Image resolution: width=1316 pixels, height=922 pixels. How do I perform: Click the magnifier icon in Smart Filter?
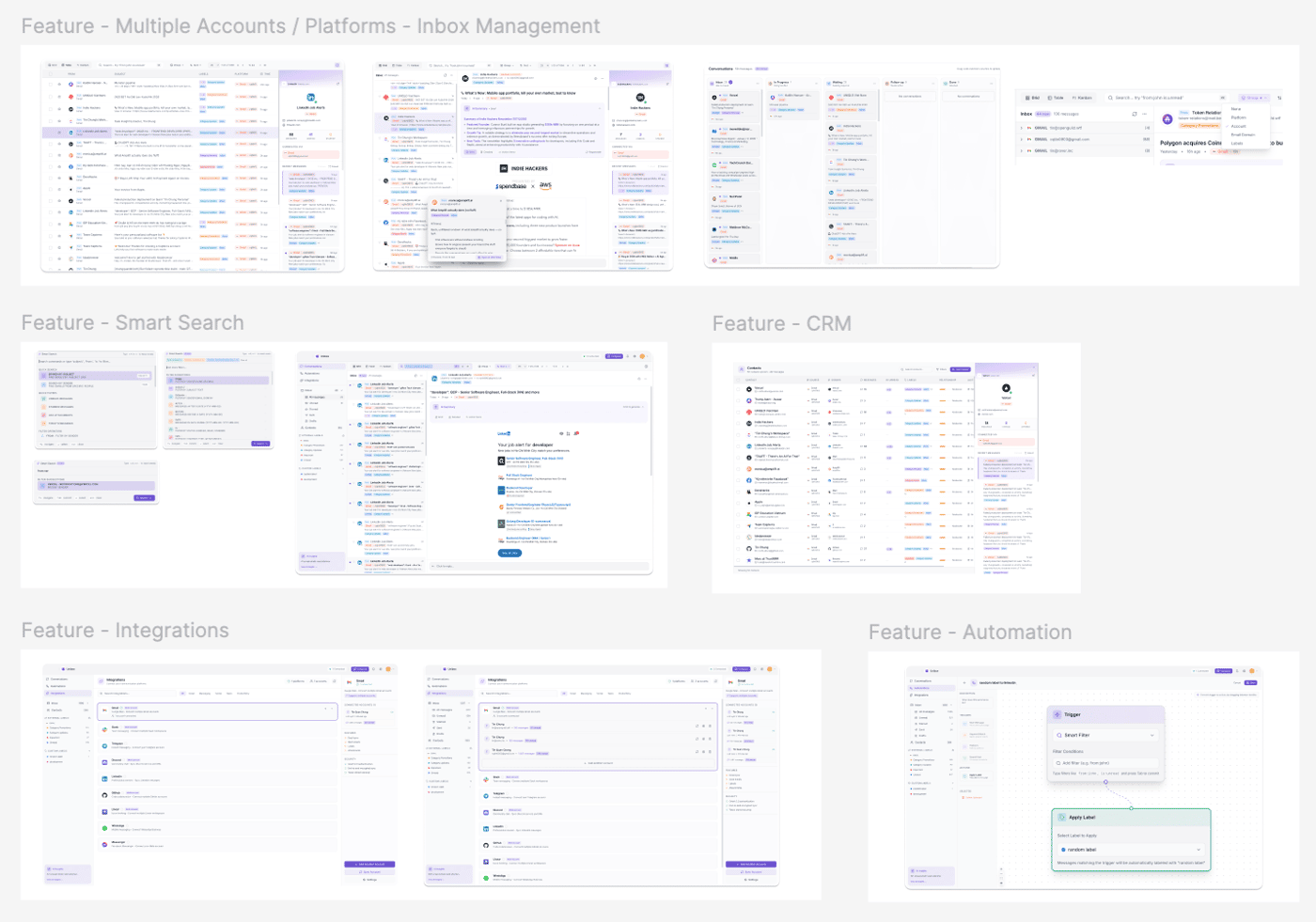[x=1059, y=735]
